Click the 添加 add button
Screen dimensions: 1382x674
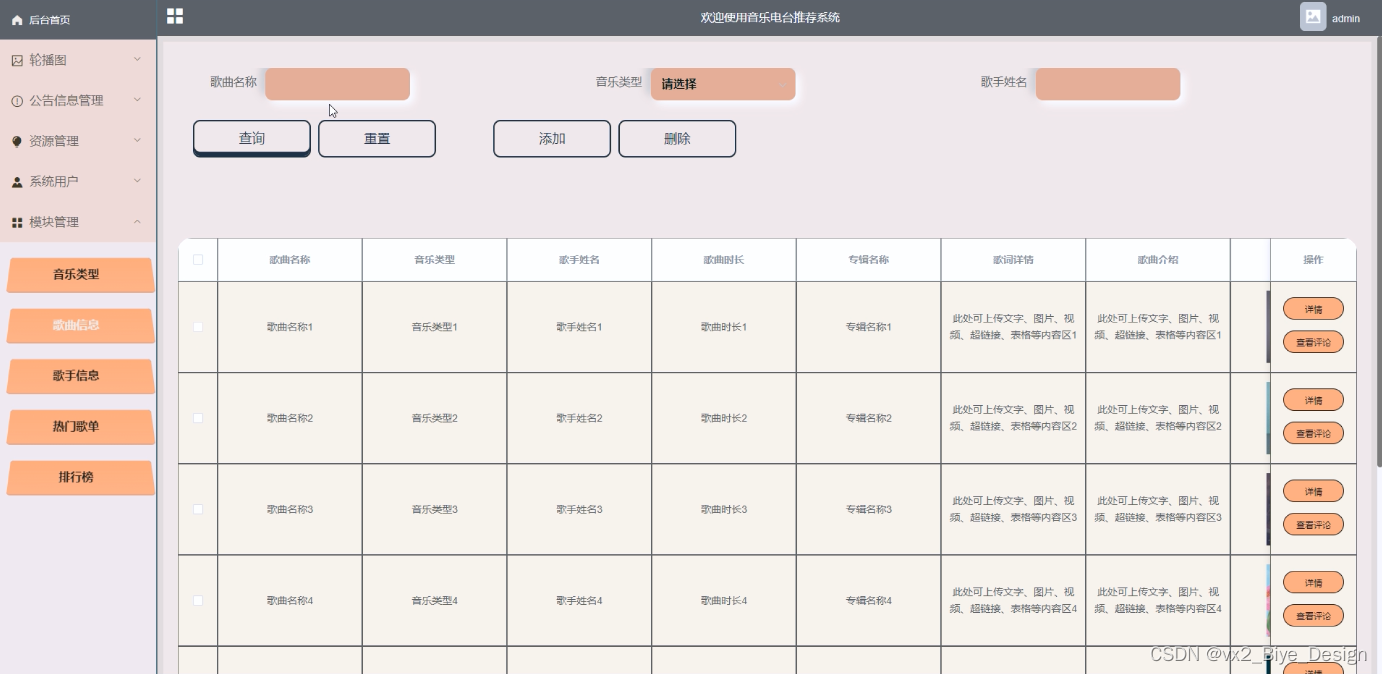[x=552, y=139]
